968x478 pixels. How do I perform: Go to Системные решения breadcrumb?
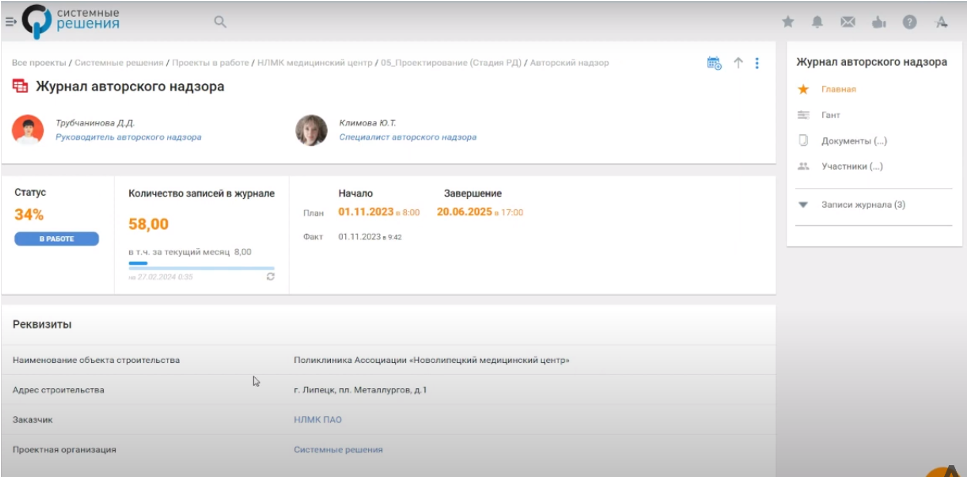119,62
